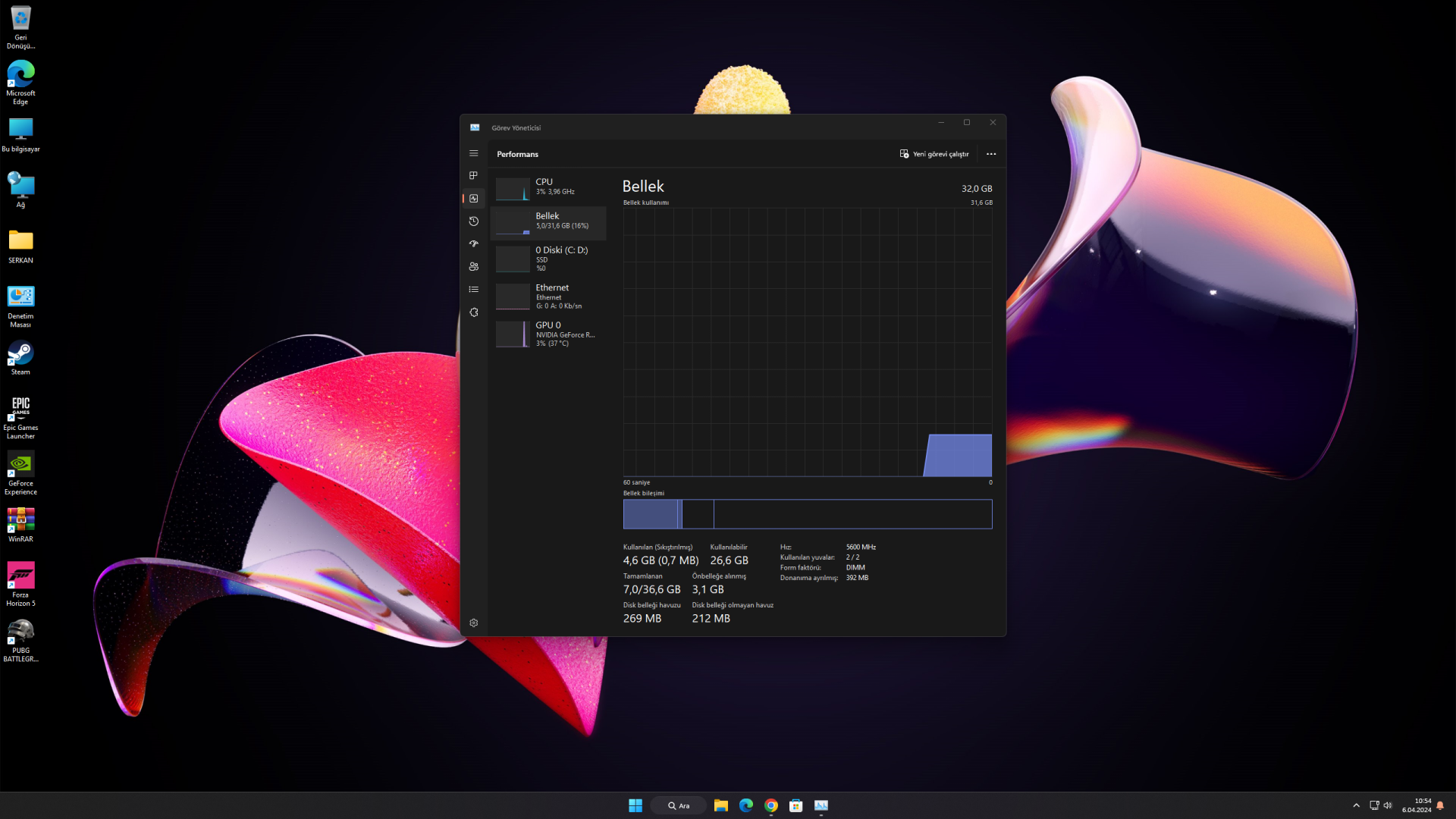
Task: Select CPU in the performance list
Action: tap(548, 187)
